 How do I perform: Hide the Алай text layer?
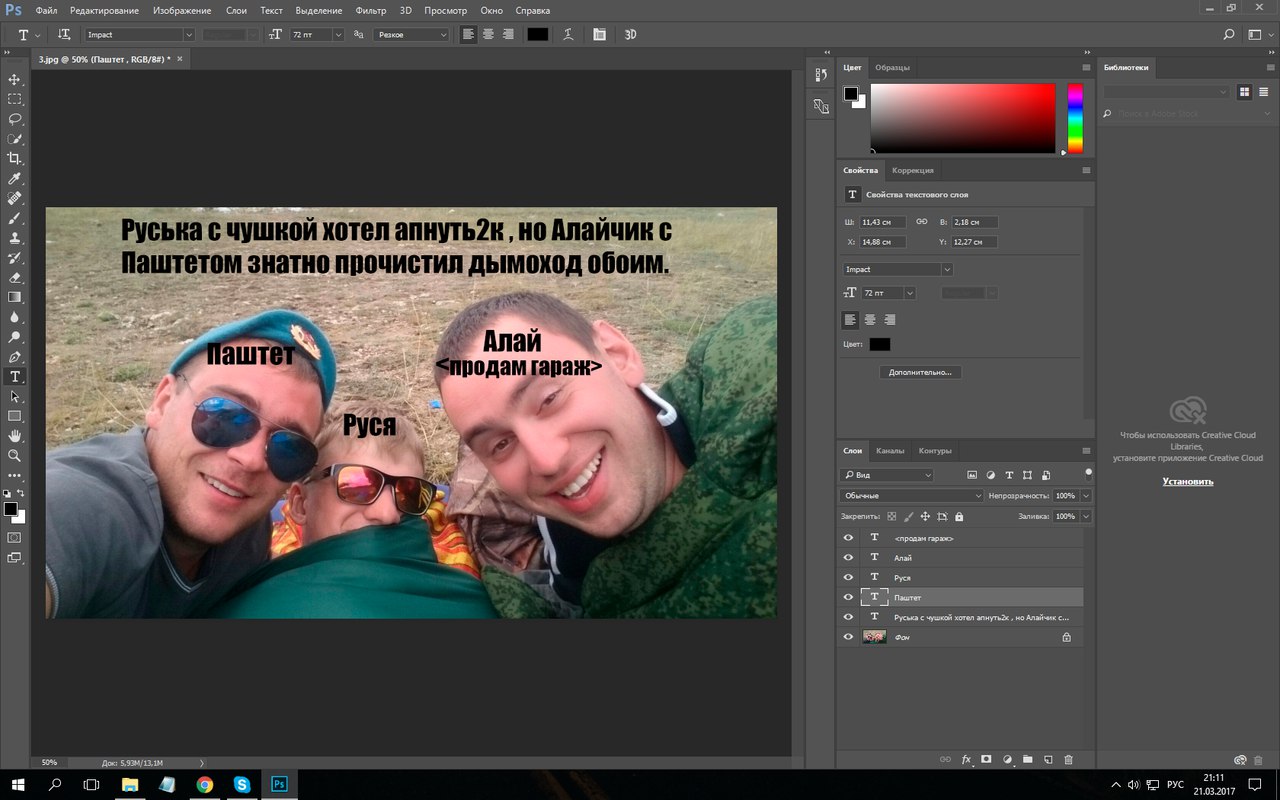click(848, 558)
